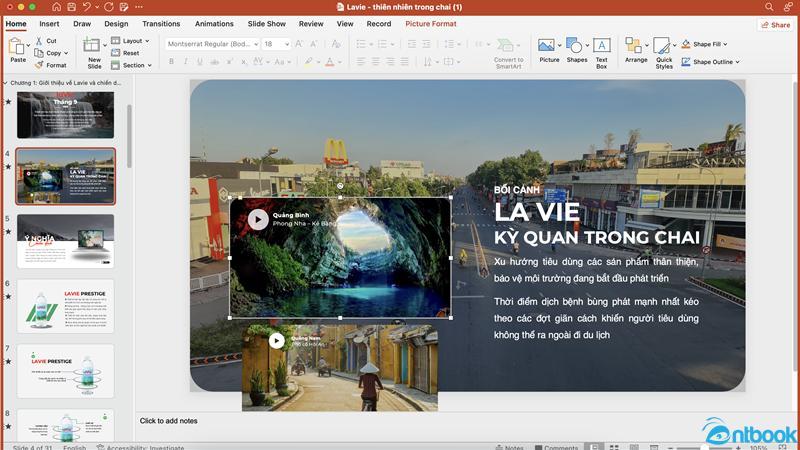Save the presentation with the disk icon

[71, 7]
